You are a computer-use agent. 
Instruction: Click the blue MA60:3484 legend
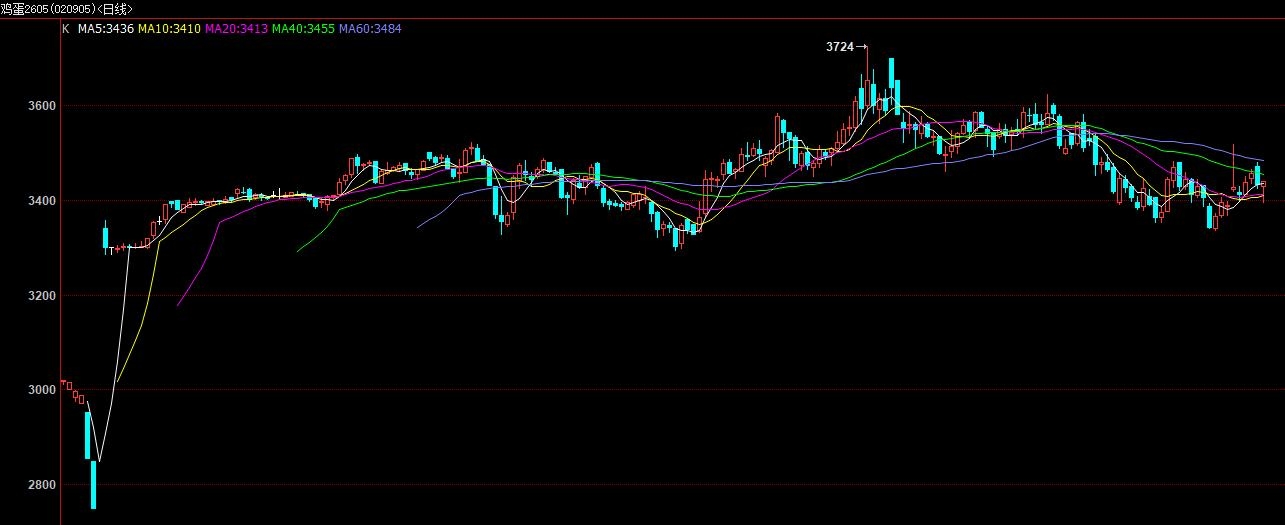point(370,29)
